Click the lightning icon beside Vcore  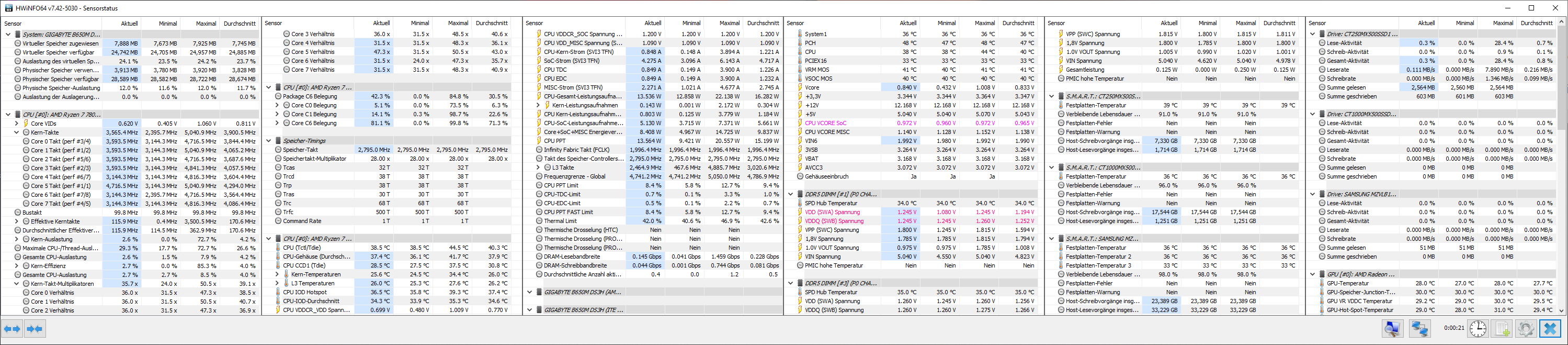click(800, 87)
